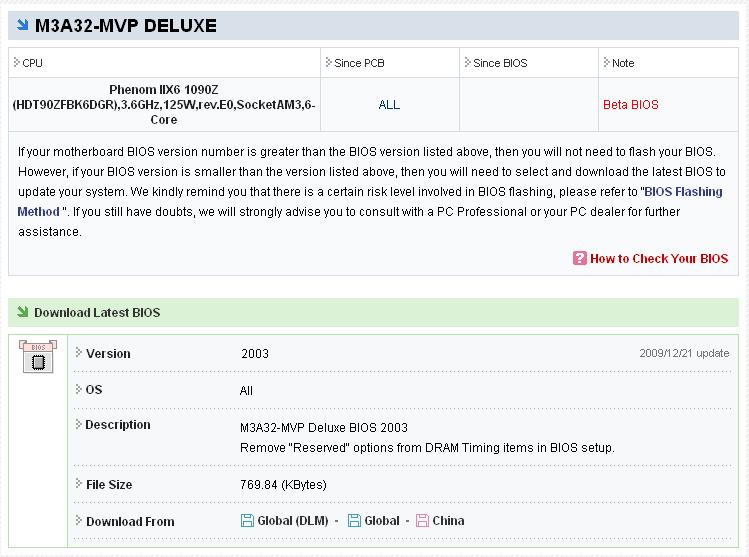Click the Global (DLM) floppy disk icon

[247, 521]
